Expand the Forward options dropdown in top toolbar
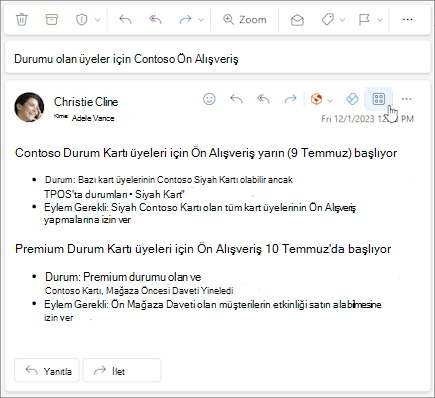 point(201,20)
